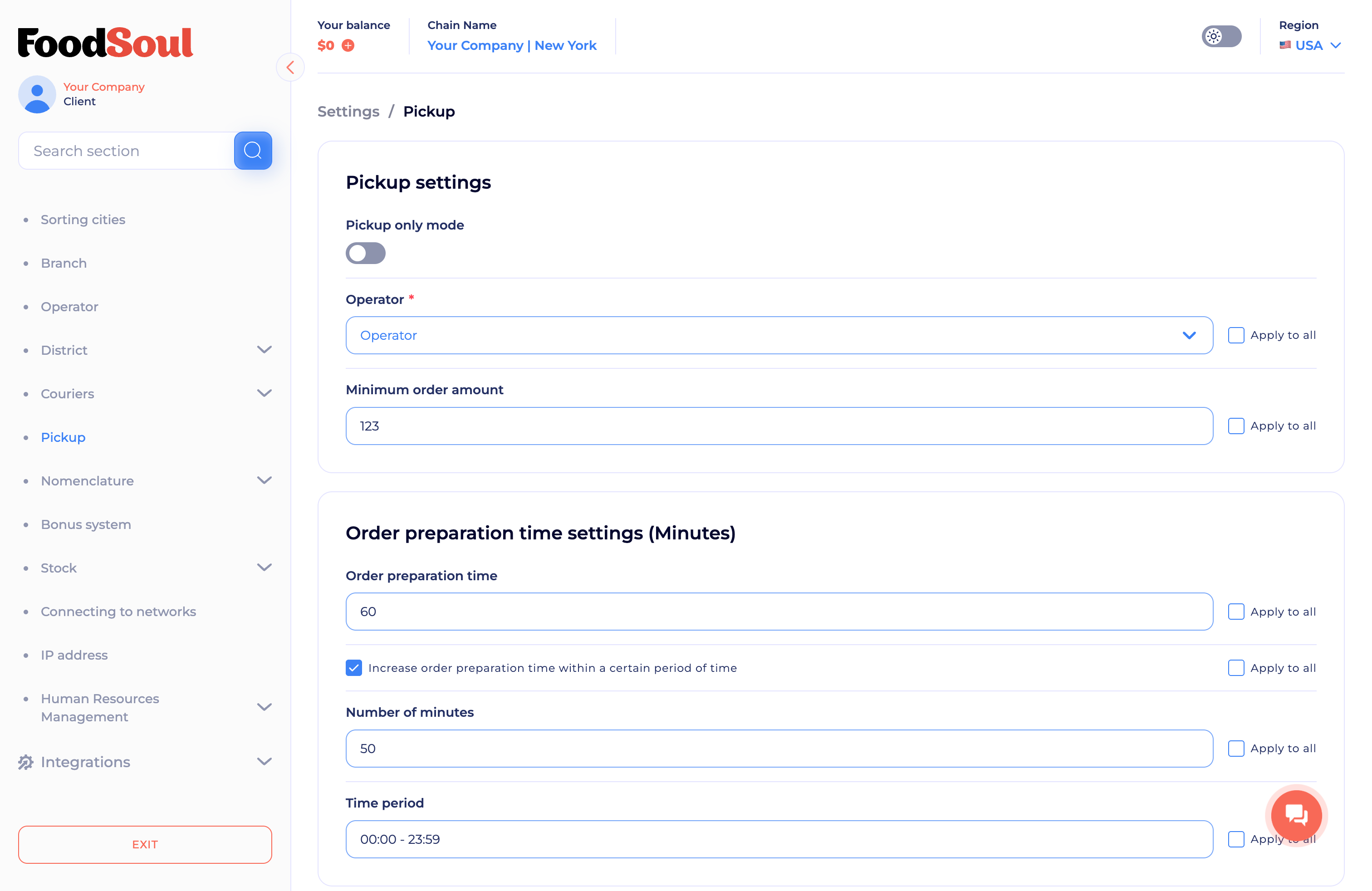1372x891 pixels.
Task: Open the Bonus system section
Action: pyautogui.click(x=86, y=524)
